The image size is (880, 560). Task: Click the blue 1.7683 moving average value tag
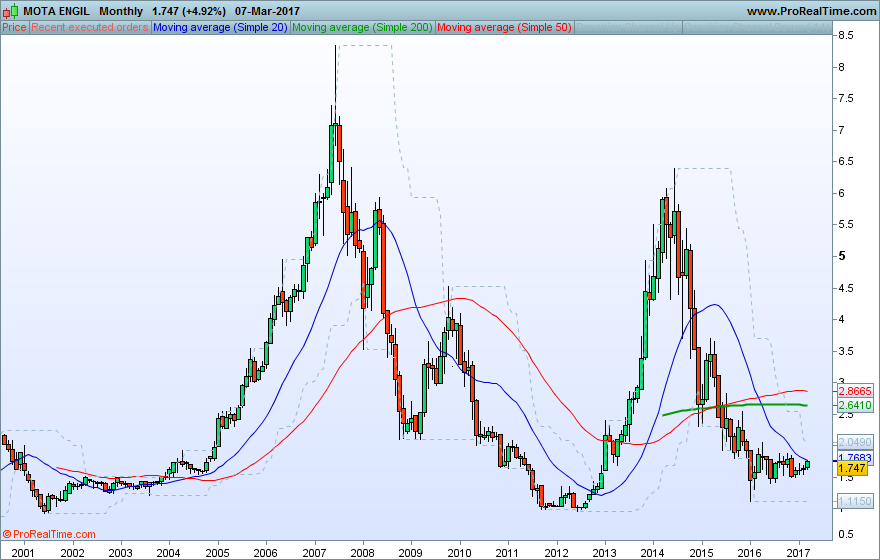(x=855, y=457)
